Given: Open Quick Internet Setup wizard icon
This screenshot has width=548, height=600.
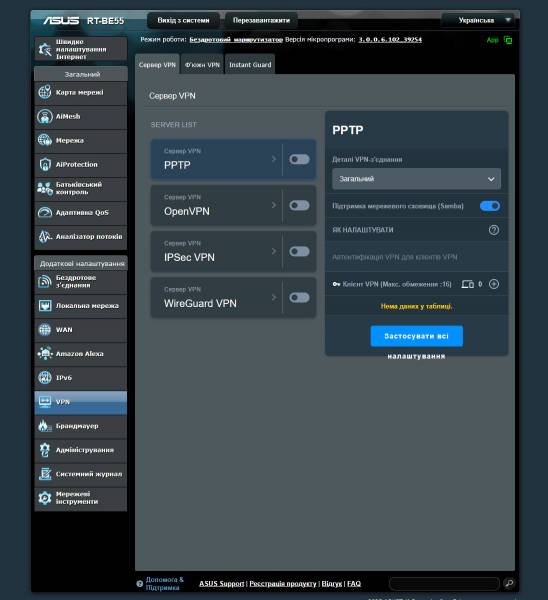Looking at the screenshot, I should tap(45, 49).
